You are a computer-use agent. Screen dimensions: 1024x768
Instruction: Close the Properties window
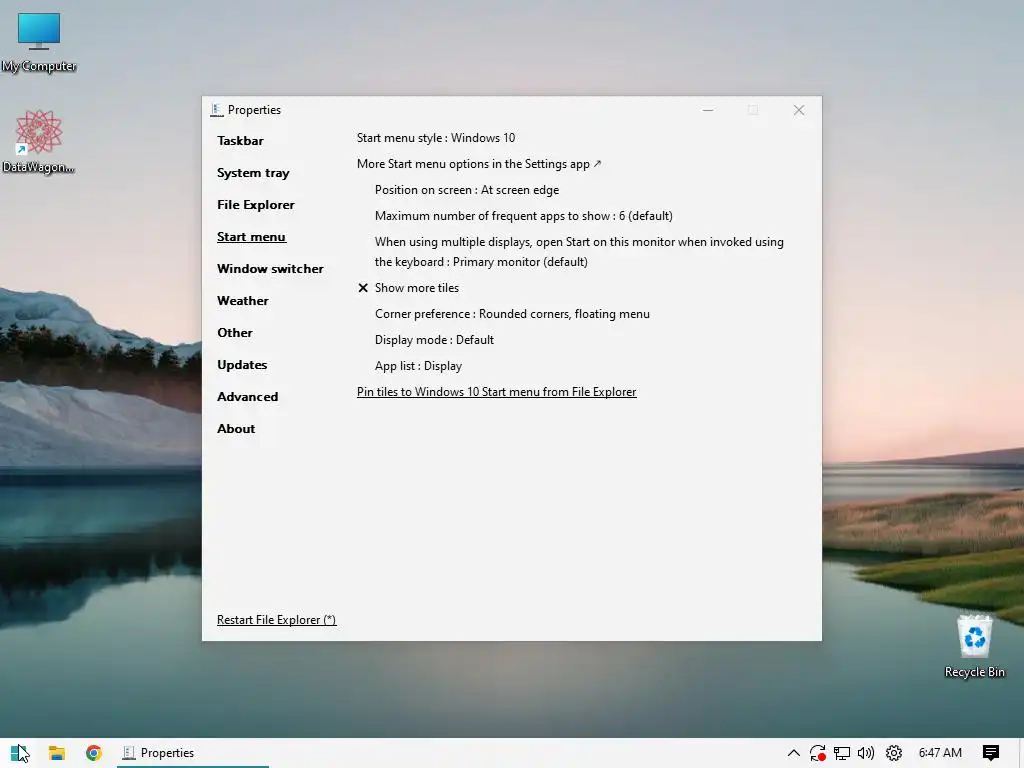[x=799, y=110]
